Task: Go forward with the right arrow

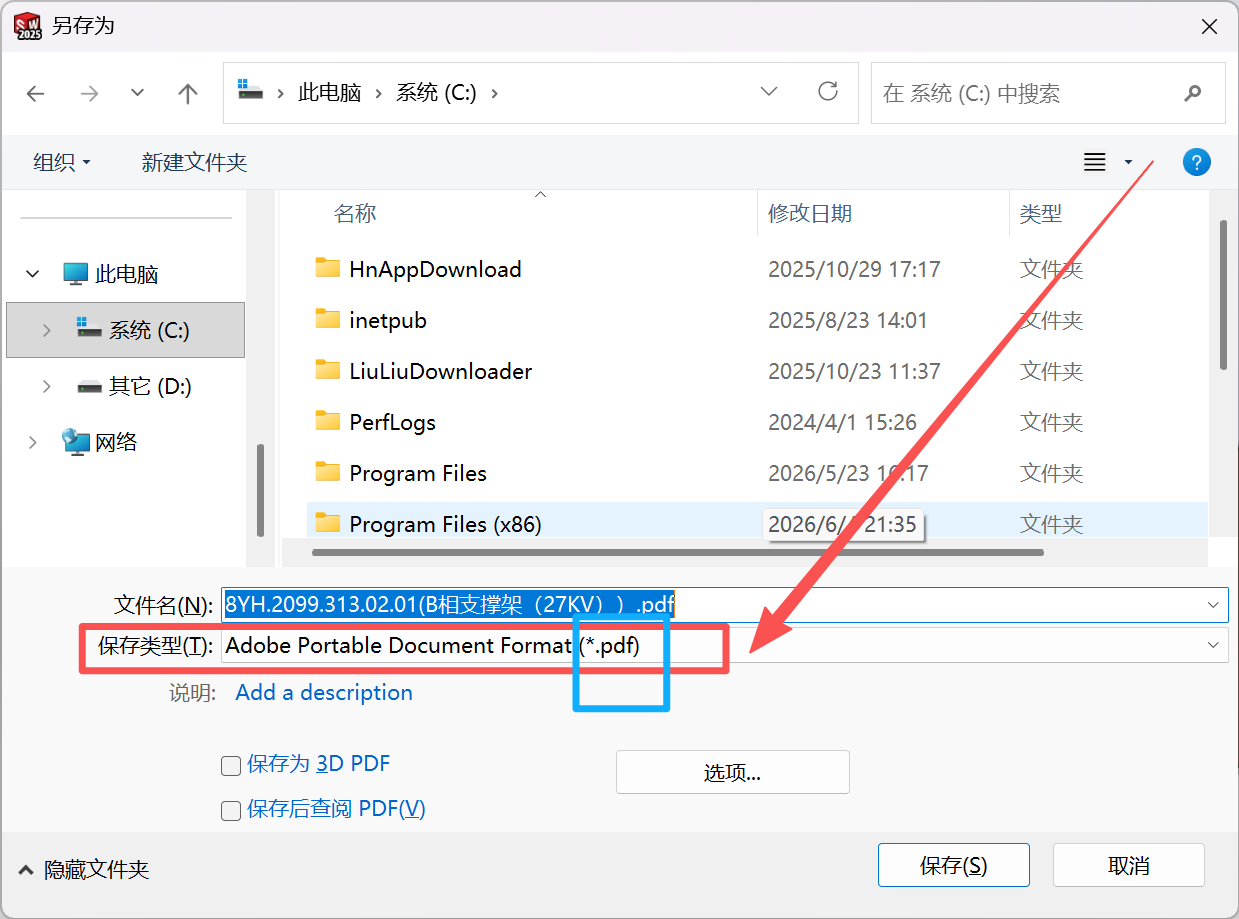Action: pyautogui.click(x=90, y=93)
